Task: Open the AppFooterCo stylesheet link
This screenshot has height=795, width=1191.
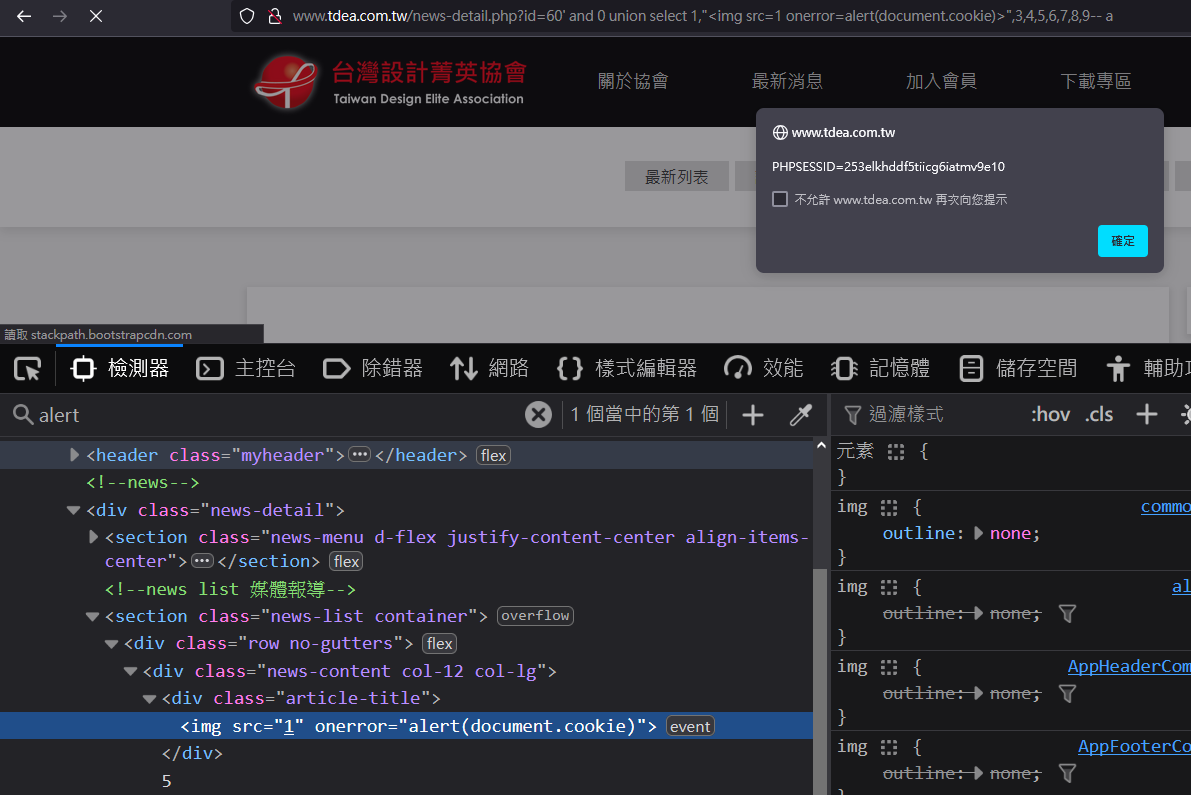Action: [1134, 747]
